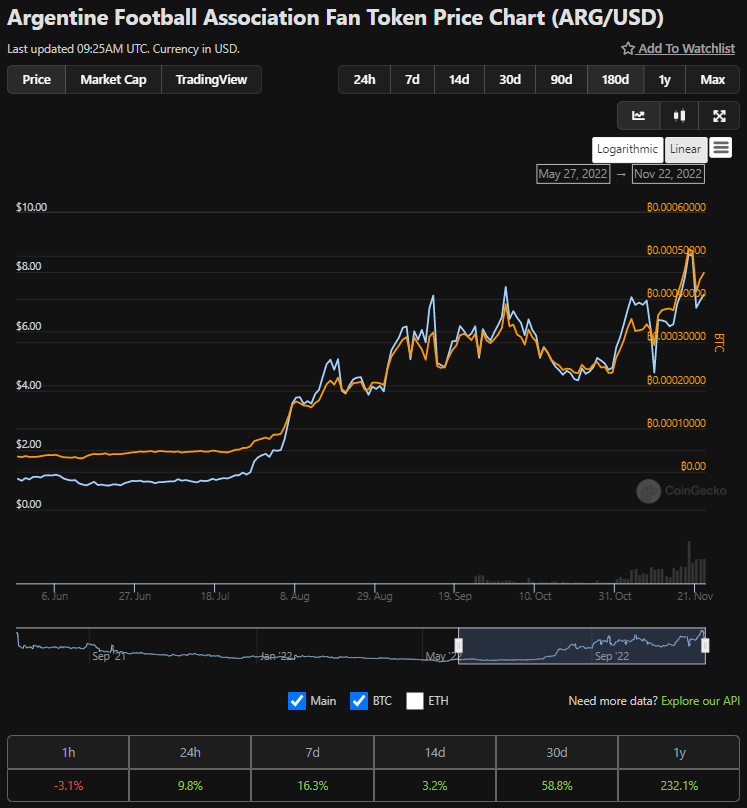Switch to line chart view icon
The image size is (747, 808).
(x=638, y=116)
